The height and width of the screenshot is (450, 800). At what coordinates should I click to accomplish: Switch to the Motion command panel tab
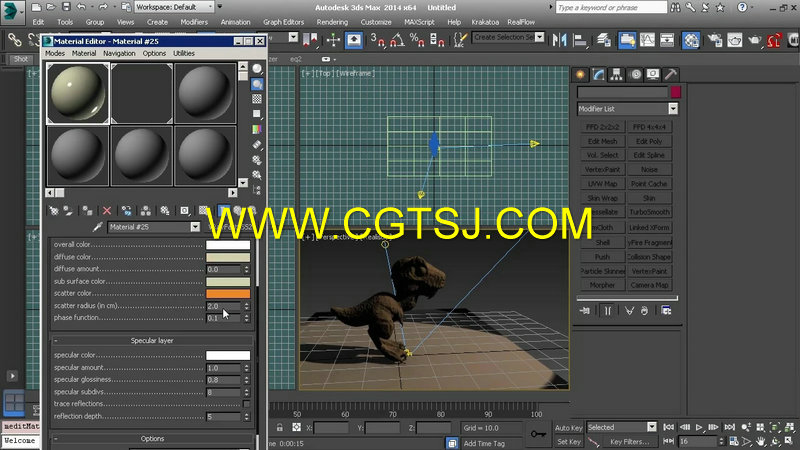[635, 74]
